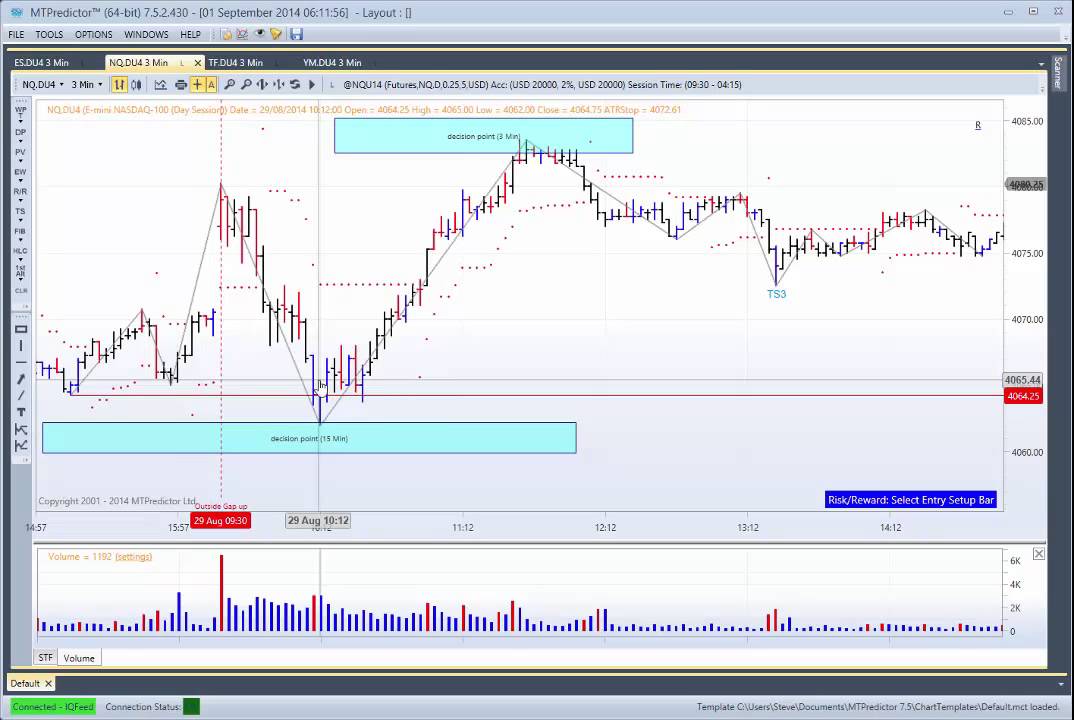Switch to the YM.DU4 3 Min tab

click(x=332, y=62)
